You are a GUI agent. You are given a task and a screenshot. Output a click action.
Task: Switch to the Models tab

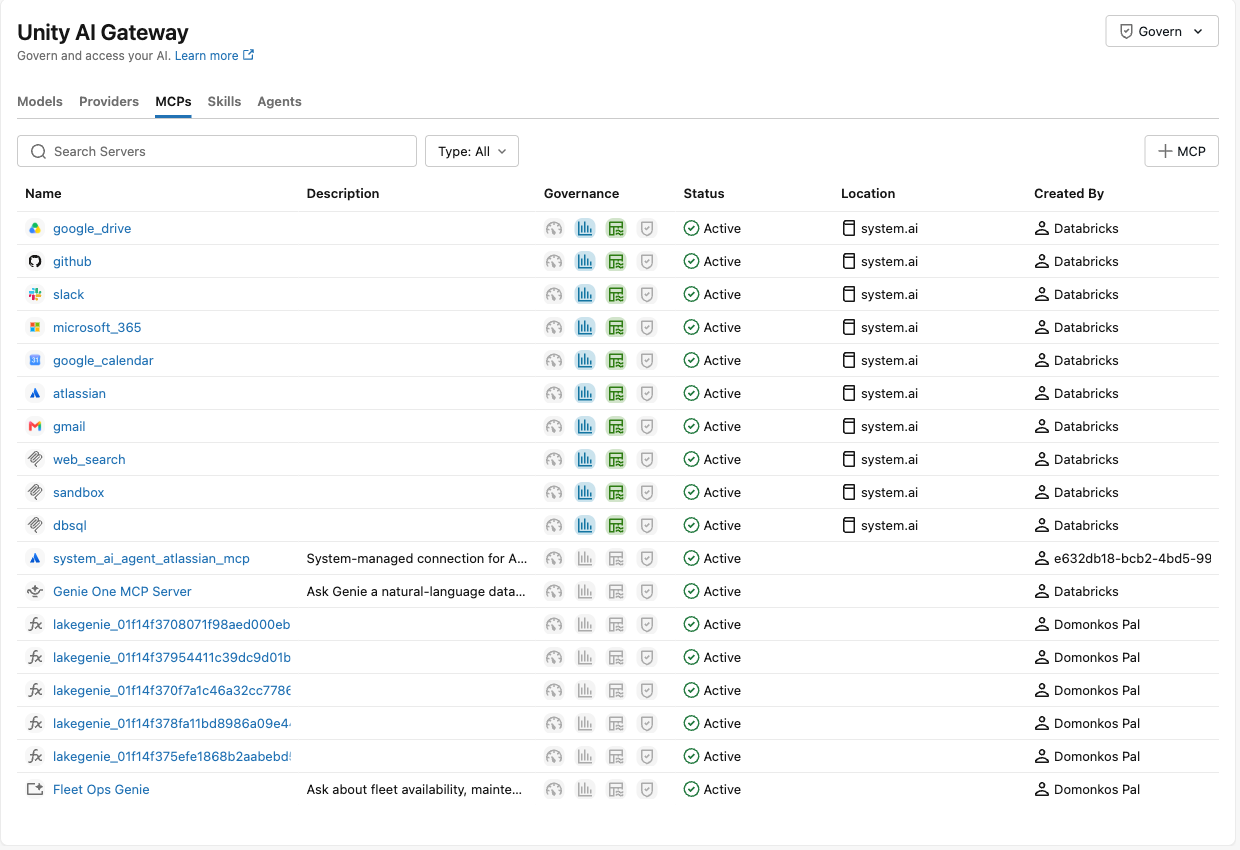(x=40, y=101)
